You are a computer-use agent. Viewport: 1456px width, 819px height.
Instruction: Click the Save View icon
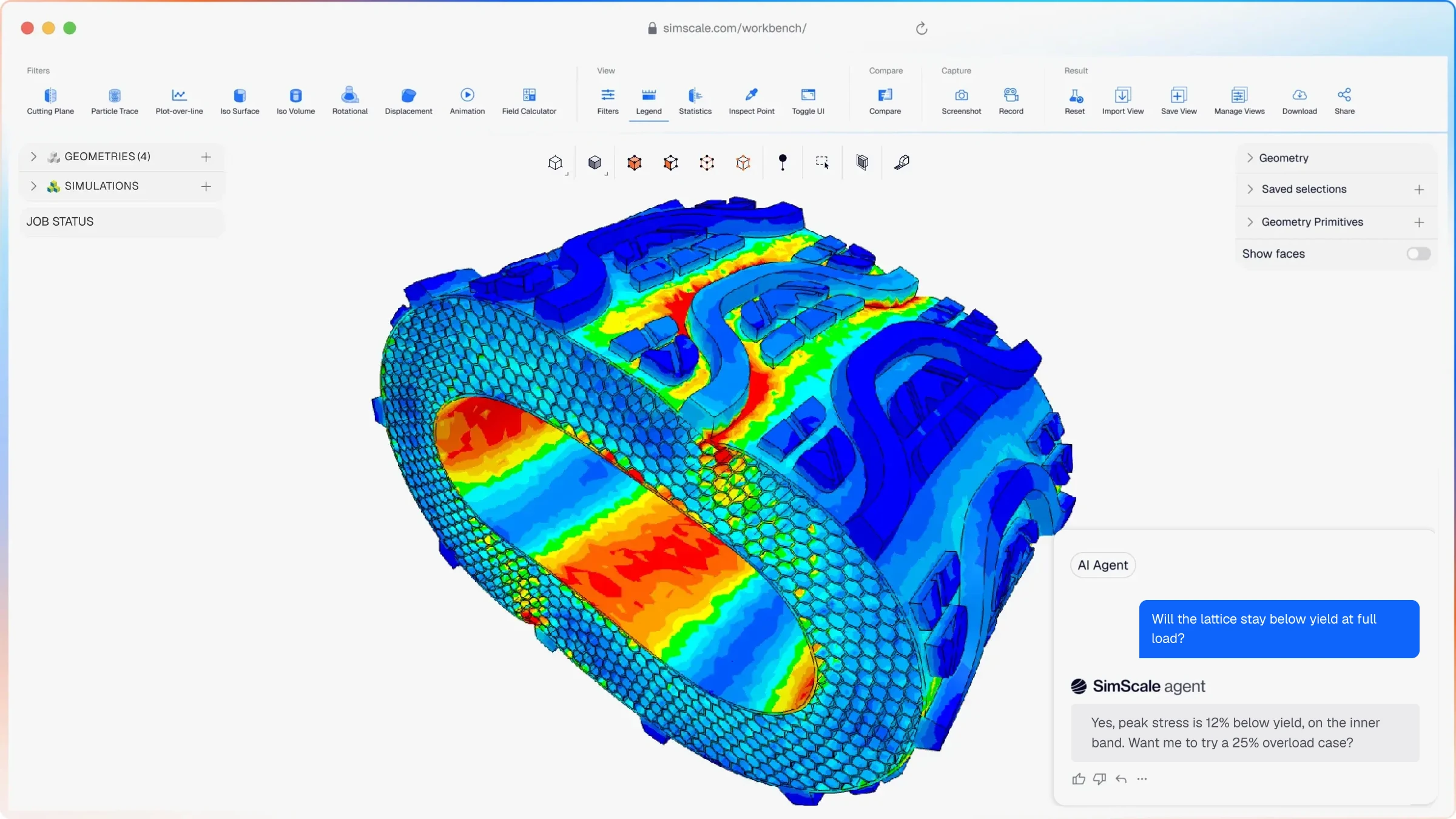[x=1179, y=95]
